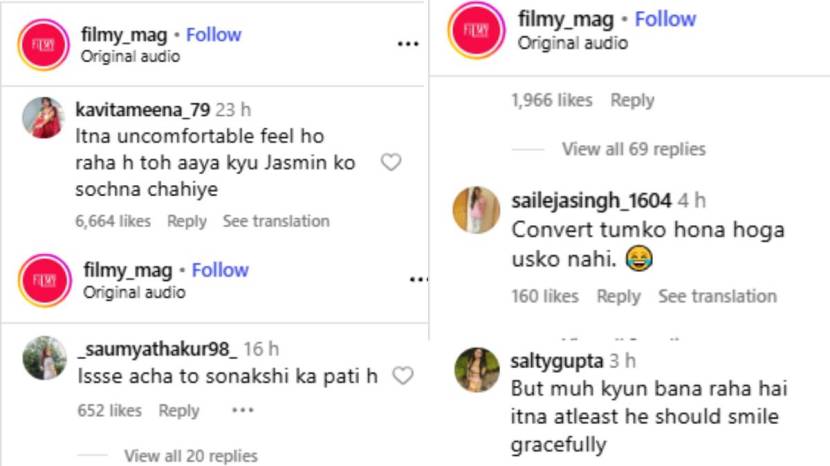Expand View all 20 replies
Image resolution: width=830 pixels, height=466 pixels.
pyautogui.click(x=190, y=456)
